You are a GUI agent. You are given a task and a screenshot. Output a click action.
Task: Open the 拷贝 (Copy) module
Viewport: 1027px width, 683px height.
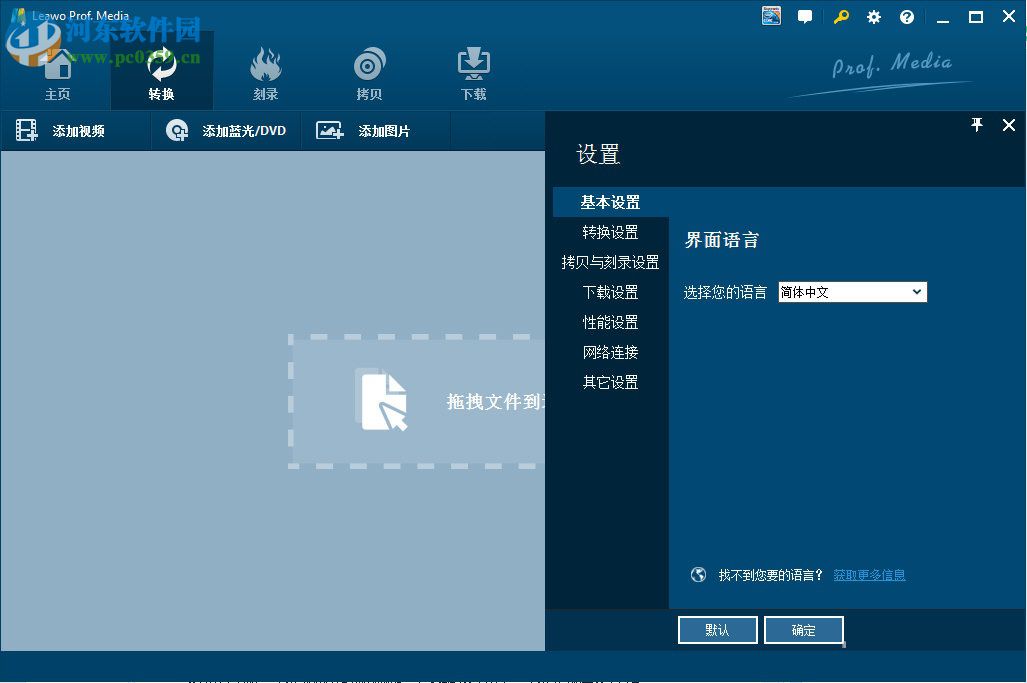click(x=369, y=72)
